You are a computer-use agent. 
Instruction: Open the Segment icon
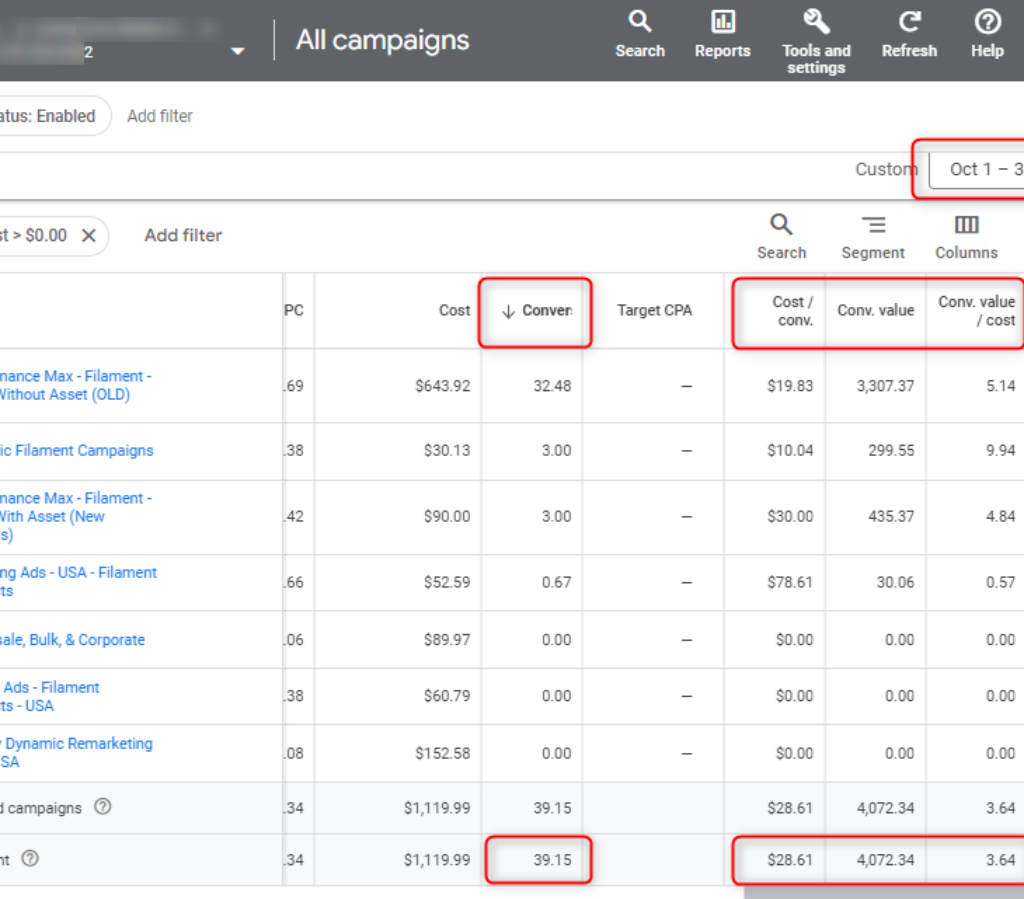pyautogui.click(x=873, y=226)
